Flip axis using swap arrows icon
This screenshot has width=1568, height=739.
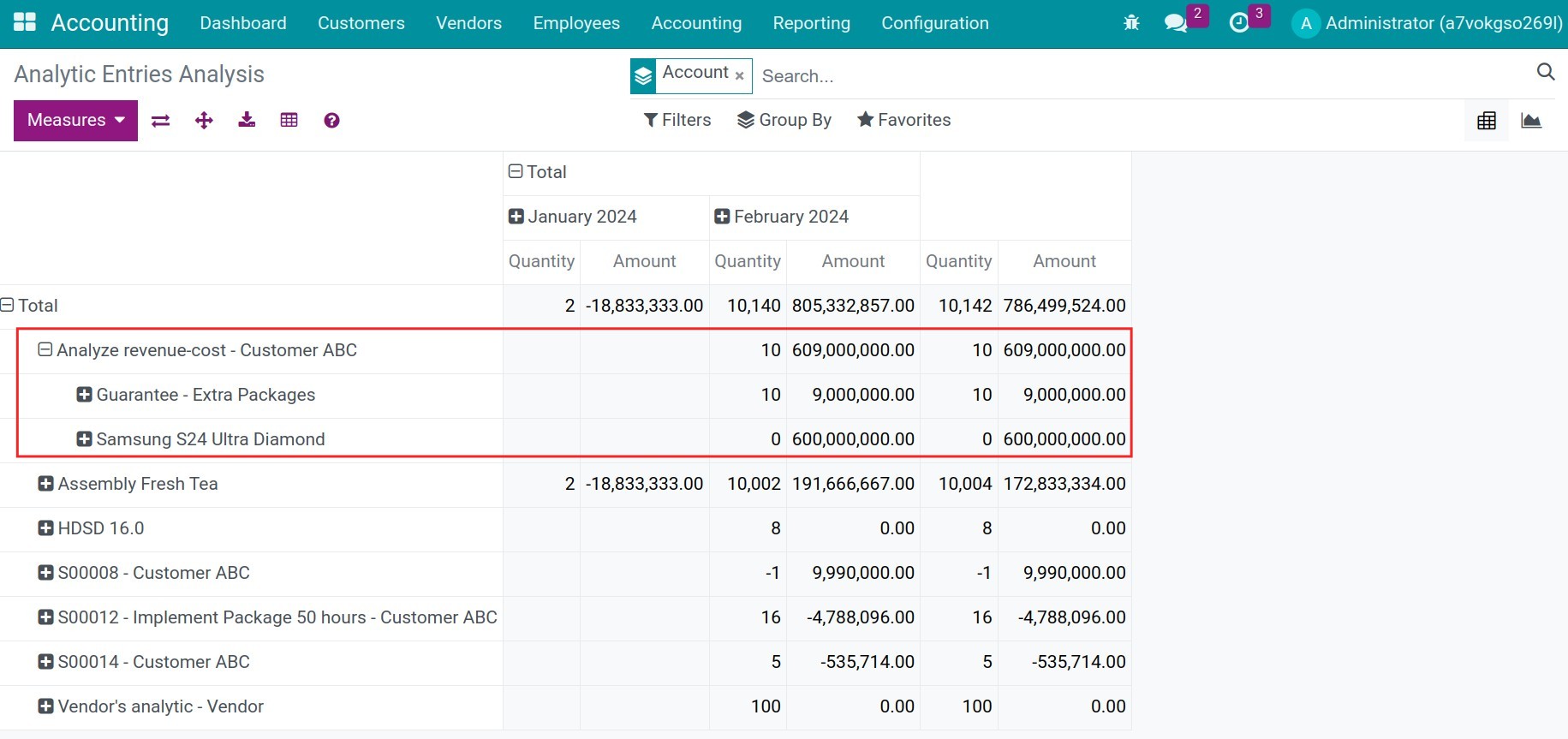pos(161,121)
